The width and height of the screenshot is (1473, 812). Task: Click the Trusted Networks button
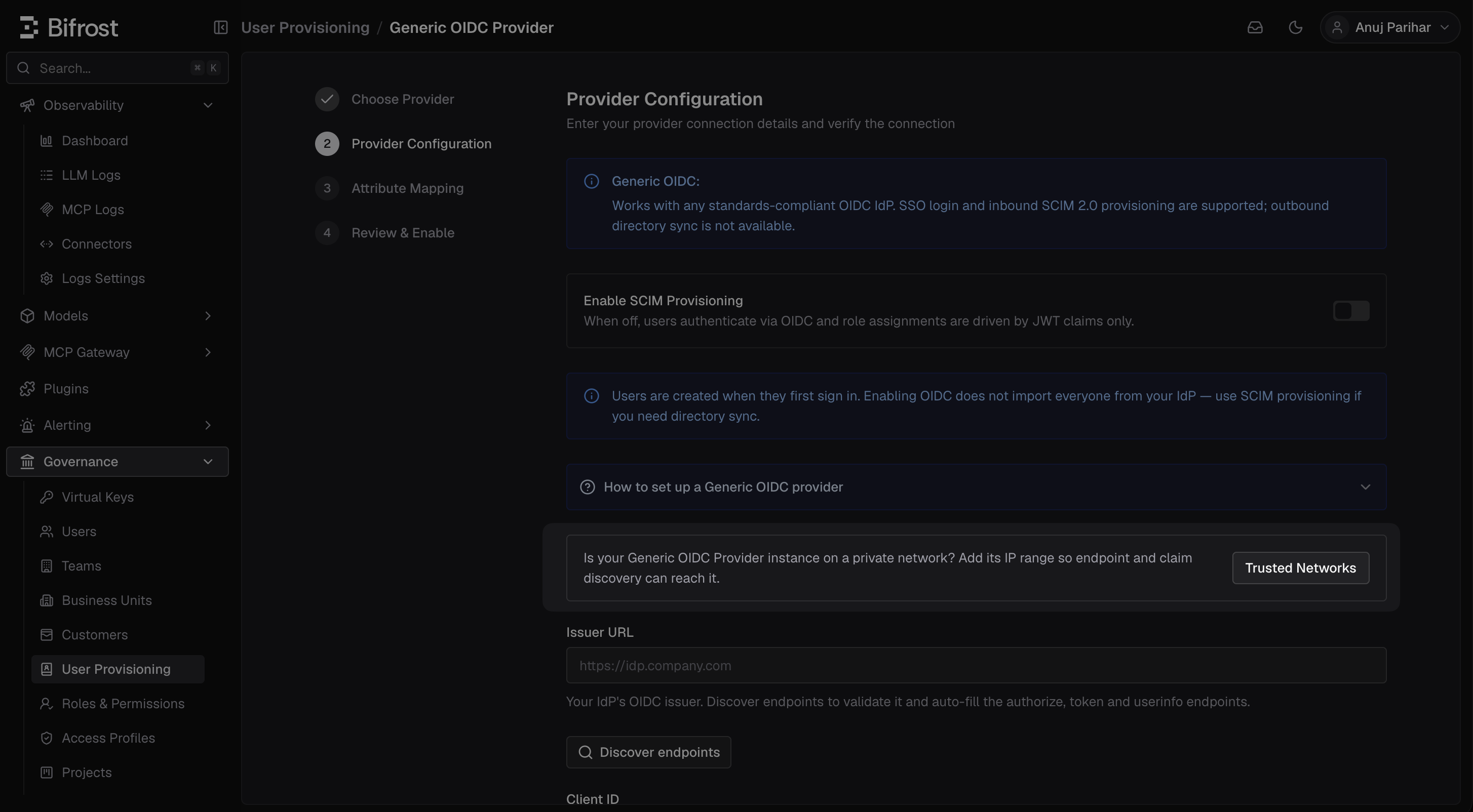(1300, 568)
